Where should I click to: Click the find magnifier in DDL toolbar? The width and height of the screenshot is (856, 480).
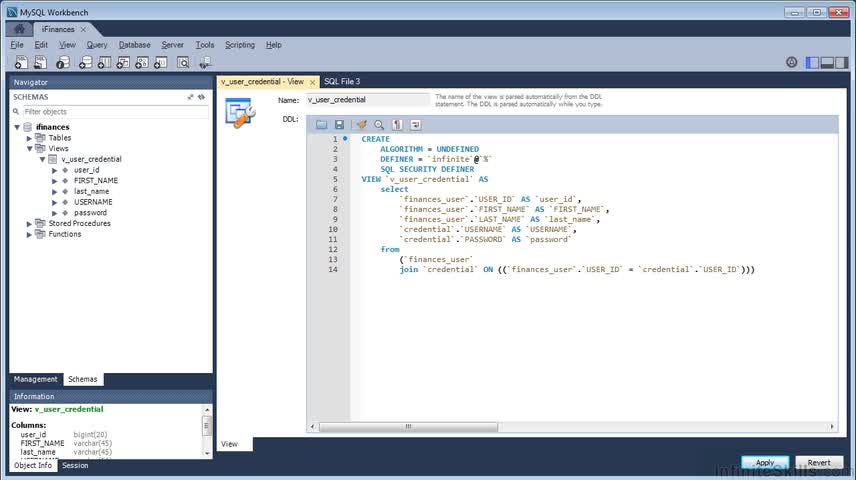[379, 125]
